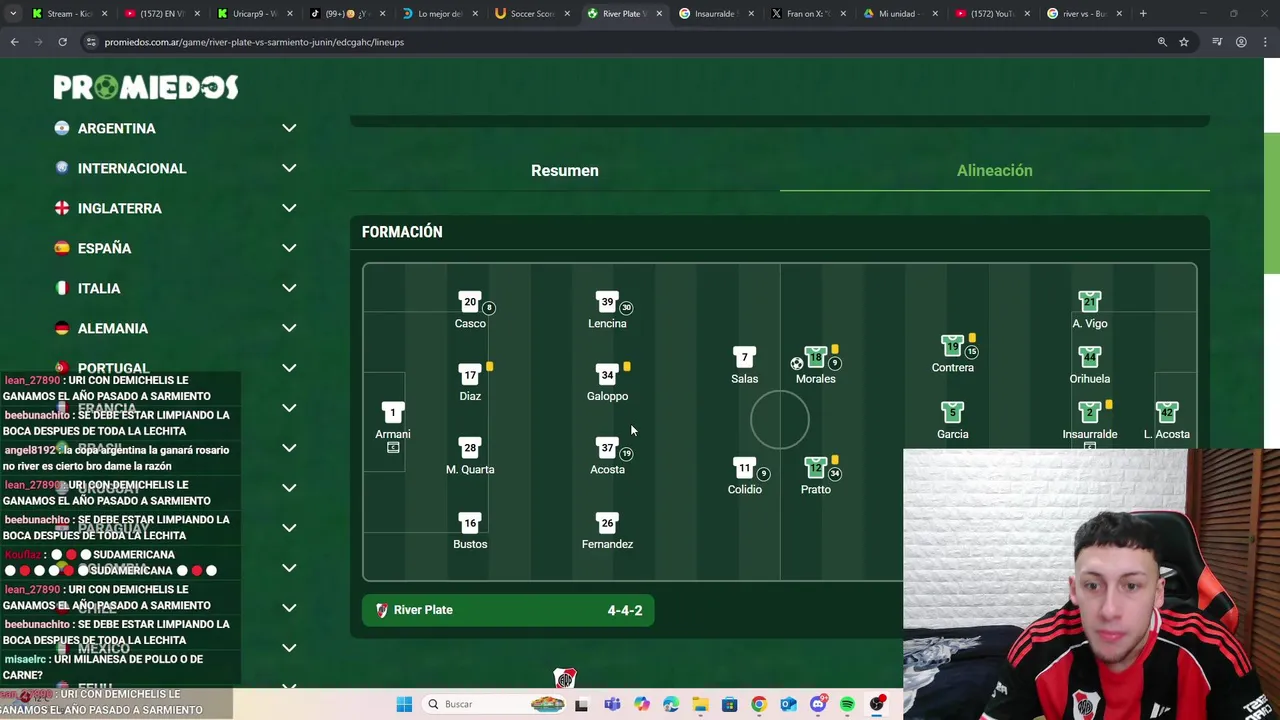Expand the INTERNACIONAL chevron

click(x=289, y=168)
